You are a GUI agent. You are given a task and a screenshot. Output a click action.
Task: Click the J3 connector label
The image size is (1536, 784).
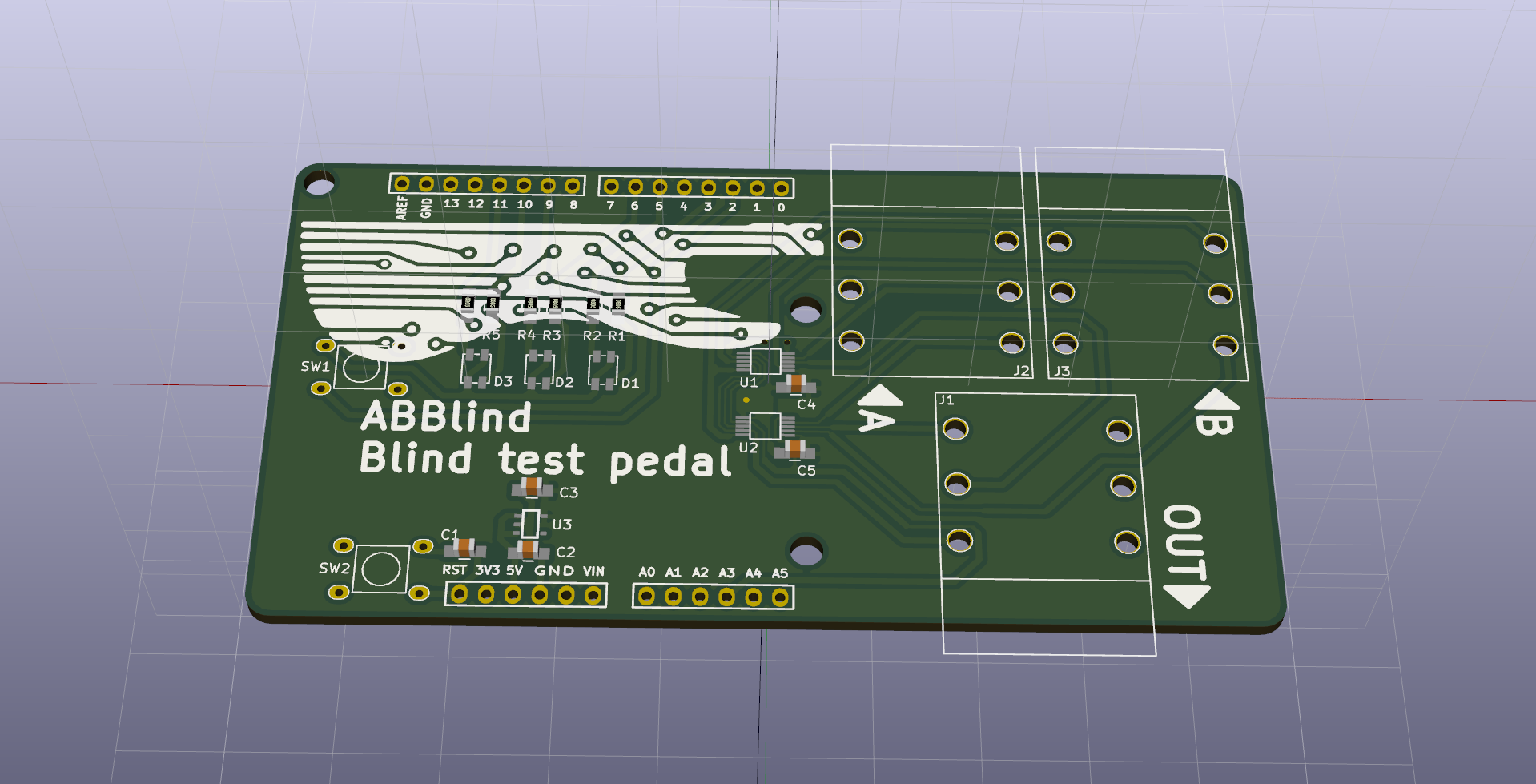coord(1062,371)
